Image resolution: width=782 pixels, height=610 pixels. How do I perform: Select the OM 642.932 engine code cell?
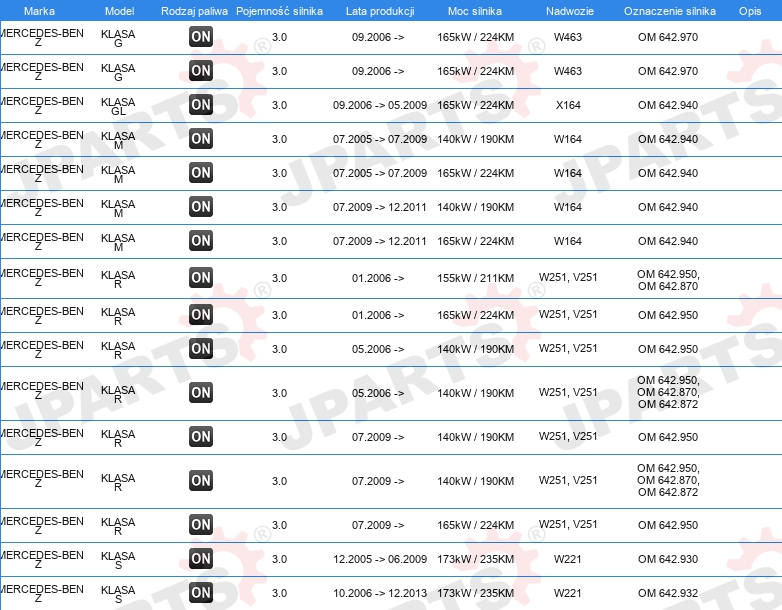coord(668,593)
